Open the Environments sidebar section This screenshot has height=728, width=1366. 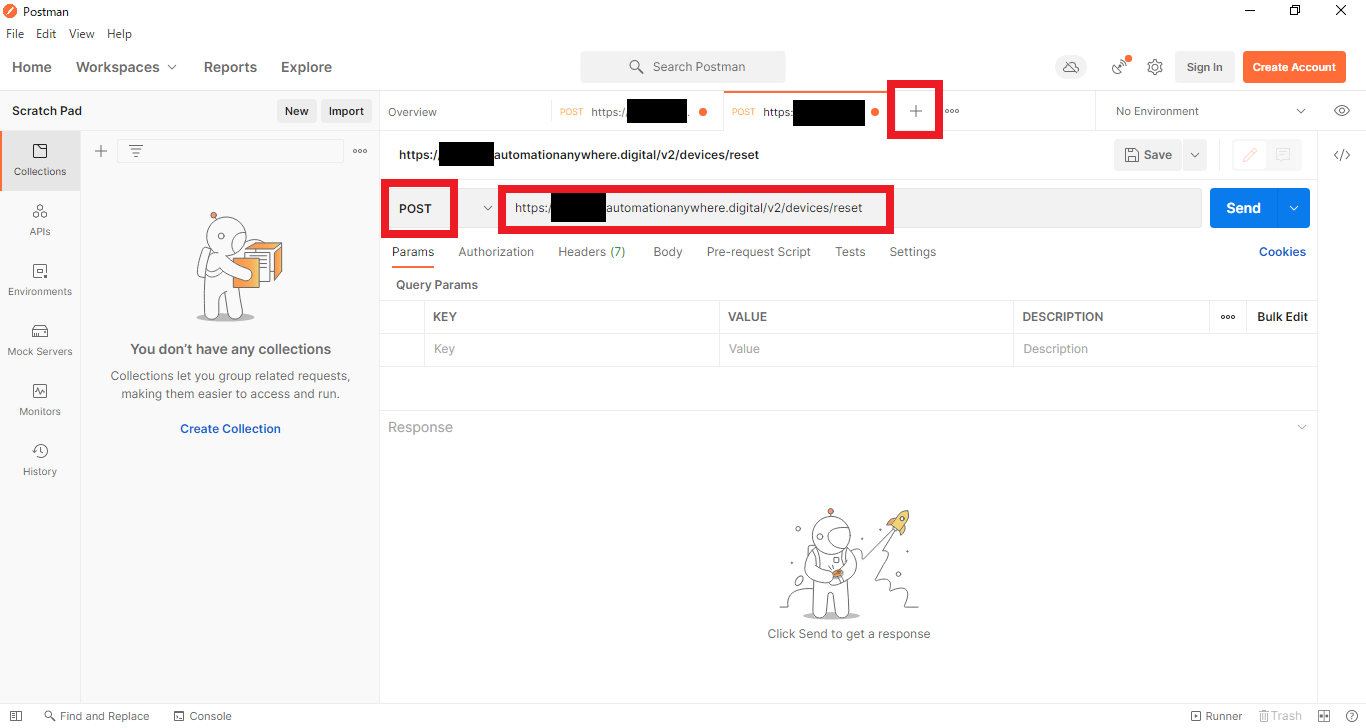click(40, 280)
